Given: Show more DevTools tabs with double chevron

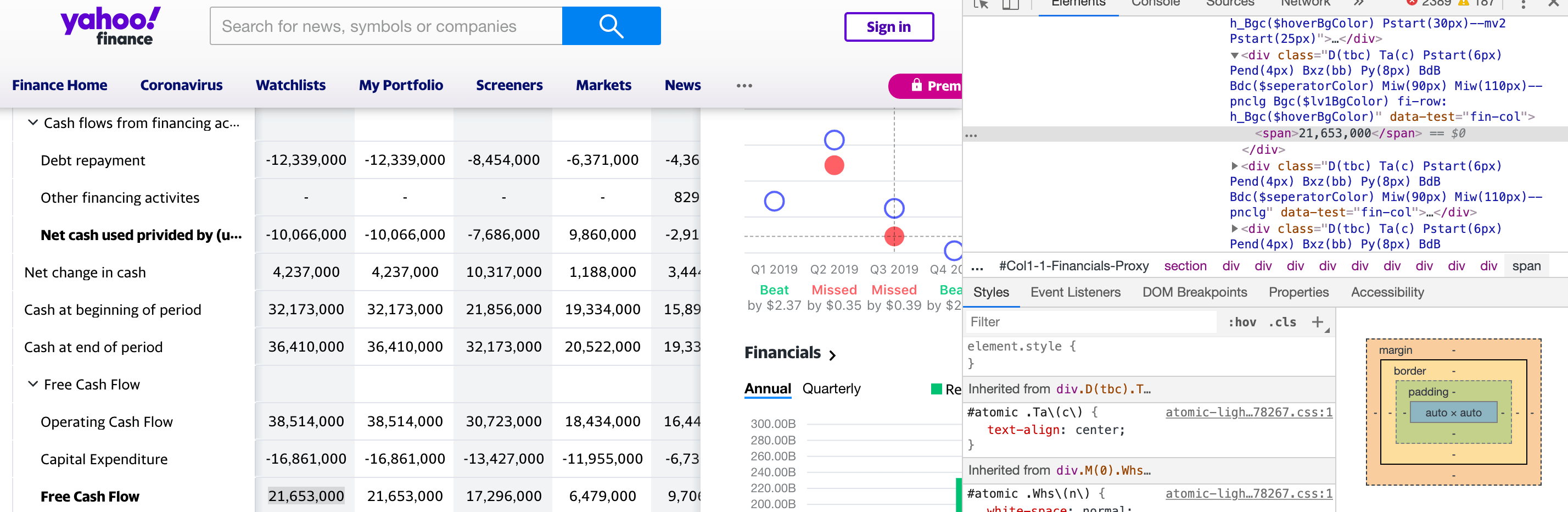Looking at the screenshot, I should 1359,3.
